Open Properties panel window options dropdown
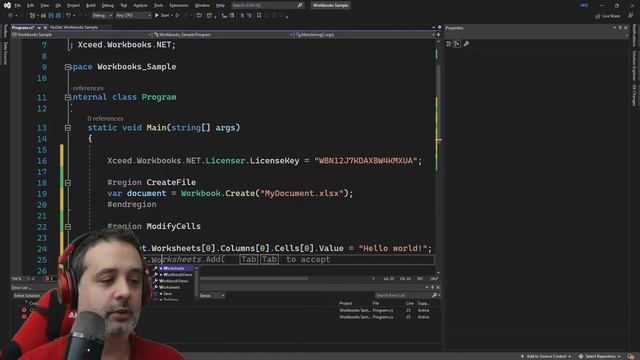 pos(614,28)
